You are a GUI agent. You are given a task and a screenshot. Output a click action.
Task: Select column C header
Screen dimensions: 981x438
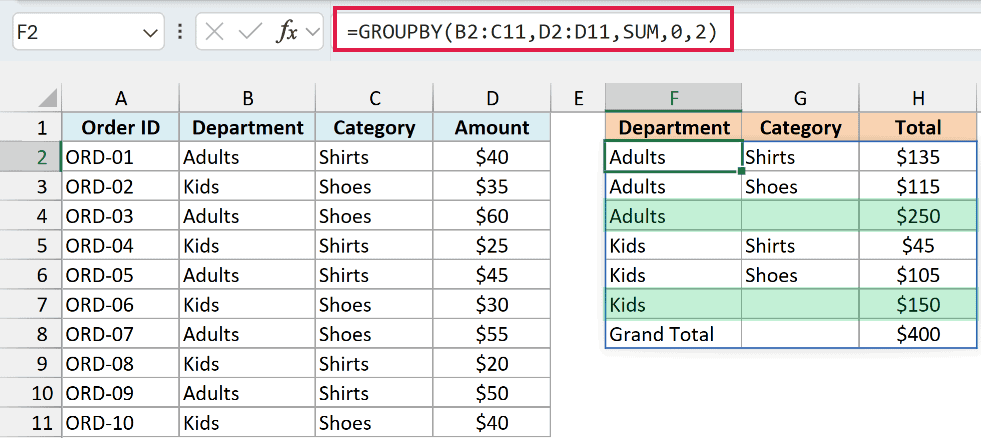tap(374, 98)
